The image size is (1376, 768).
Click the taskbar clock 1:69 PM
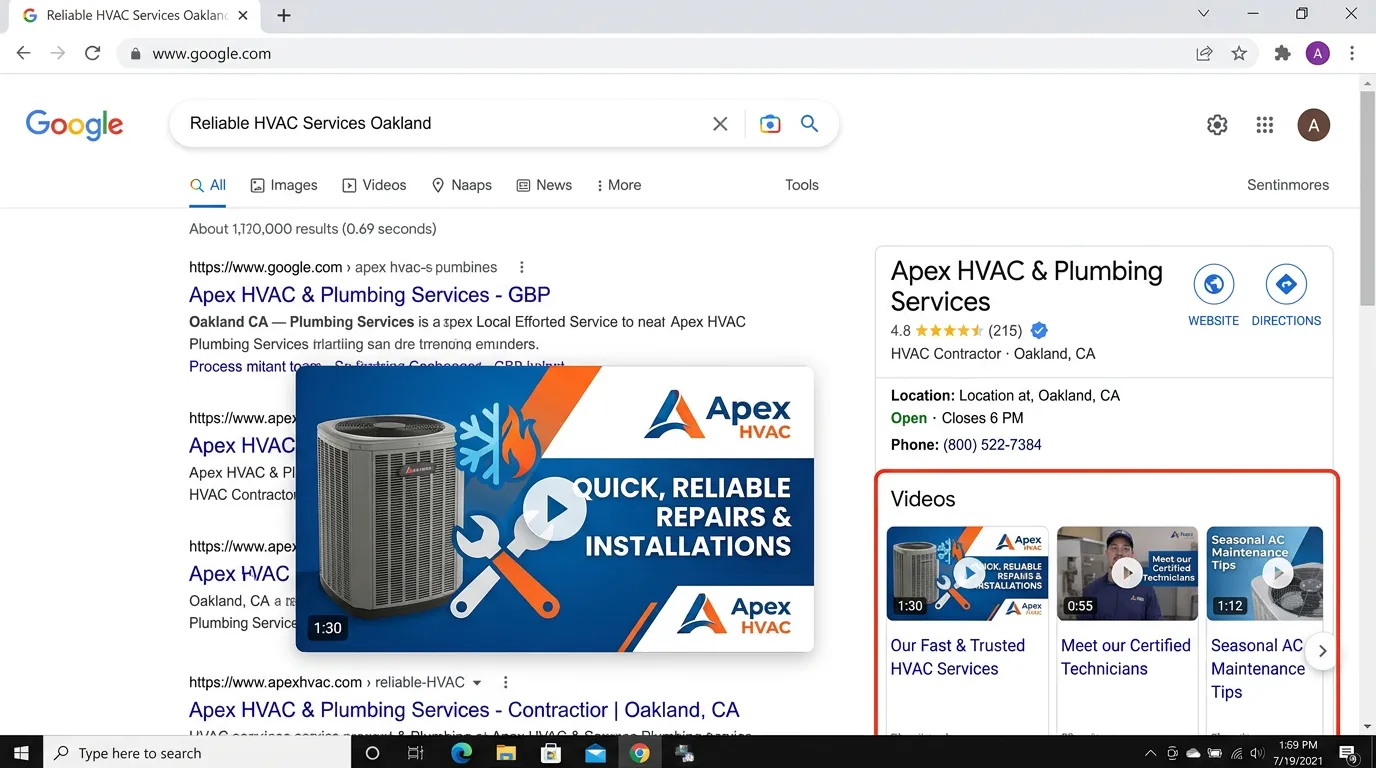coord(1299,753)
